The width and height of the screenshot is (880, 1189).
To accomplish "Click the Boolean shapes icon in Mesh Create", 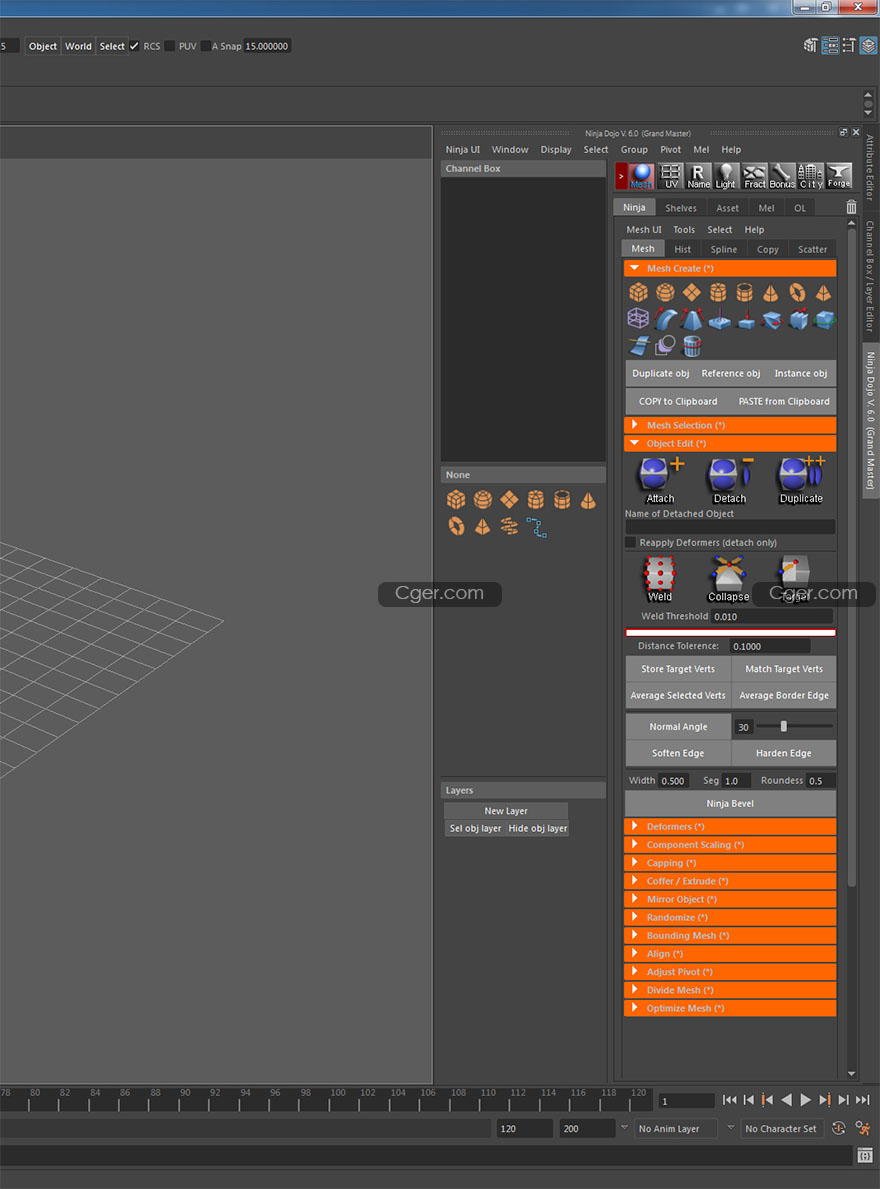I will point(665,346).
